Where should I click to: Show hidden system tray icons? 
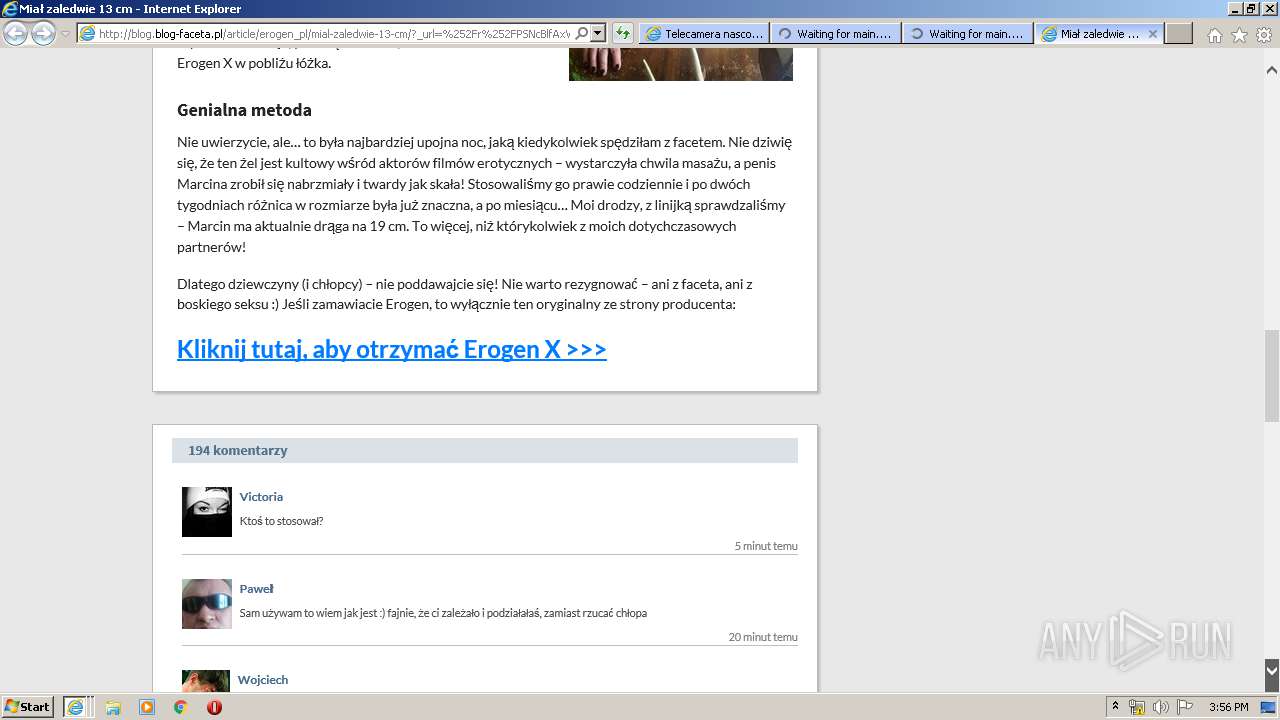click(x=1116, y=707)
